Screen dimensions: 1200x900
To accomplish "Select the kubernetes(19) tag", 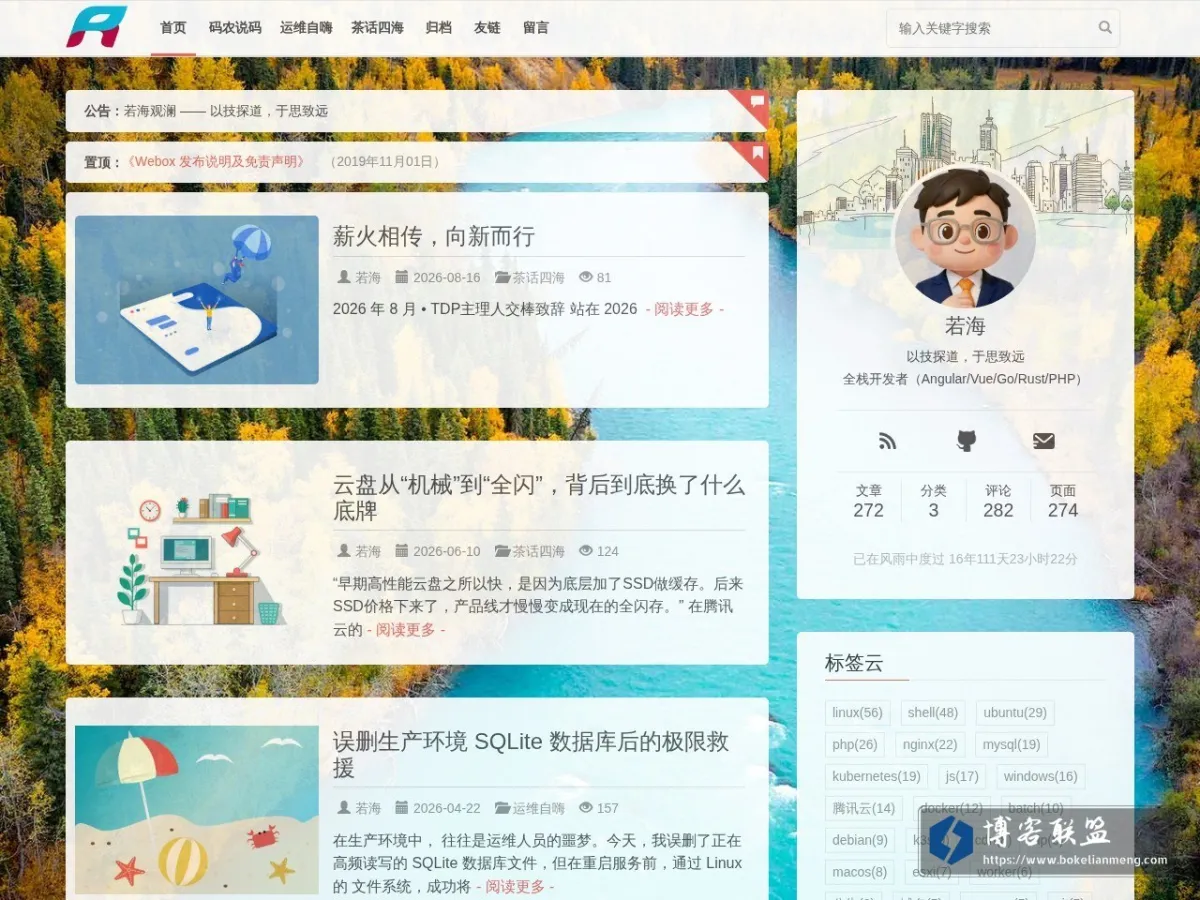I will [876, 777].
